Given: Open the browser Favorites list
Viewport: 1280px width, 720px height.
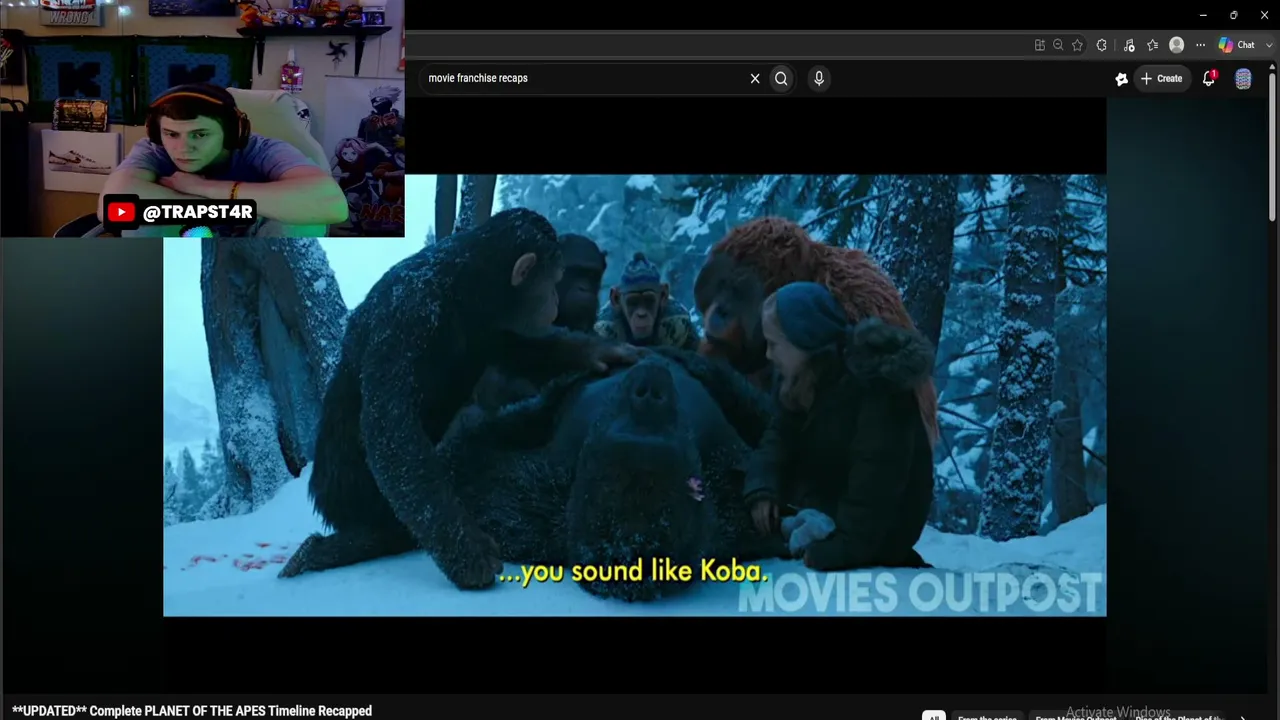Looking at the screenshot, I should [x=1152, y=45].
